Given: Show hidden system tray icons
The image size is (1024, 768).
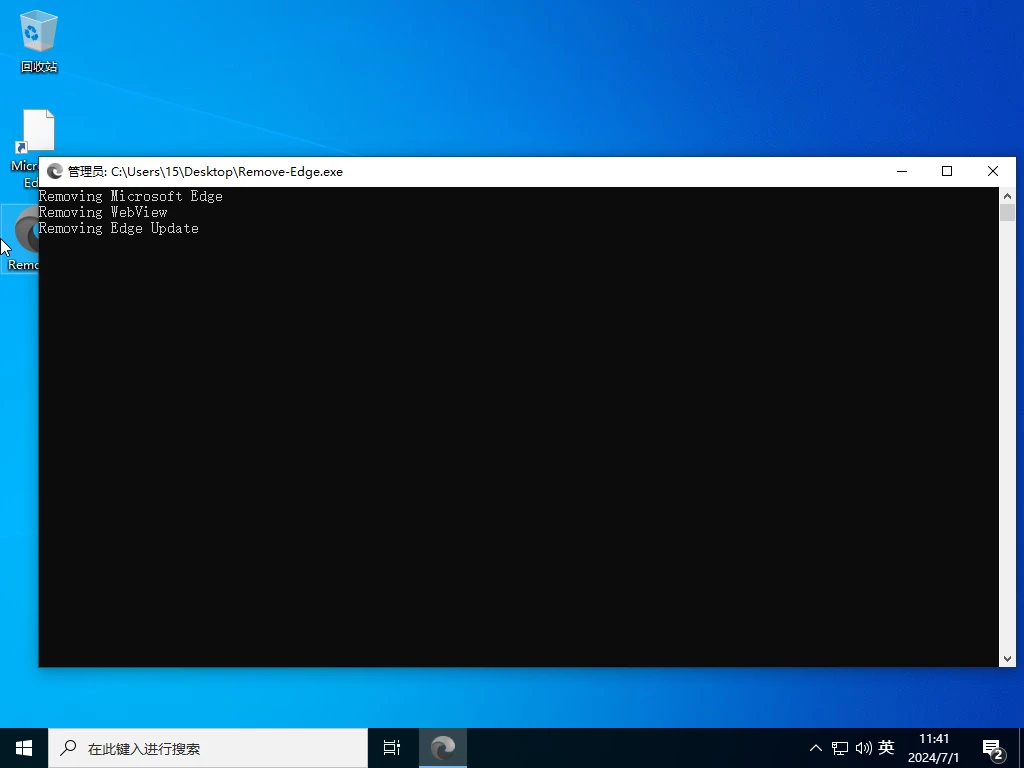Looking at the screenshot, I should 816,748.
